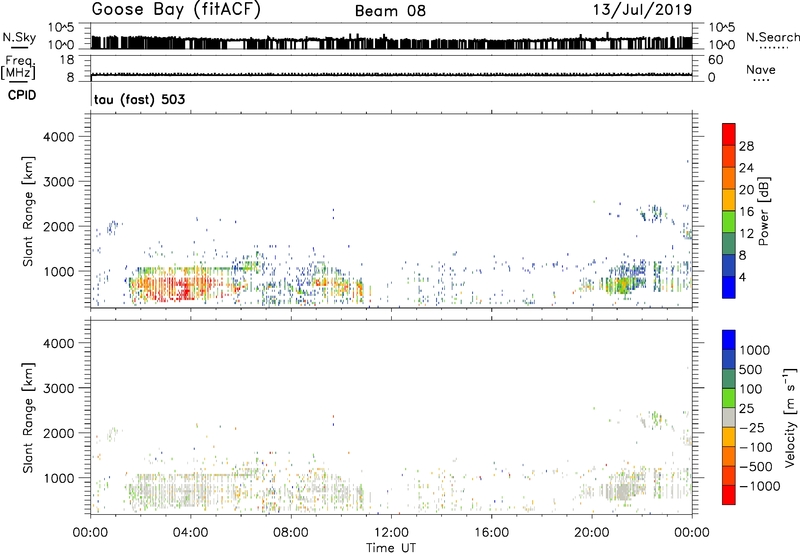Click the '28' Power colorbar value
The height and width of the screenshot is (554, 800).
tap(746, 146)
